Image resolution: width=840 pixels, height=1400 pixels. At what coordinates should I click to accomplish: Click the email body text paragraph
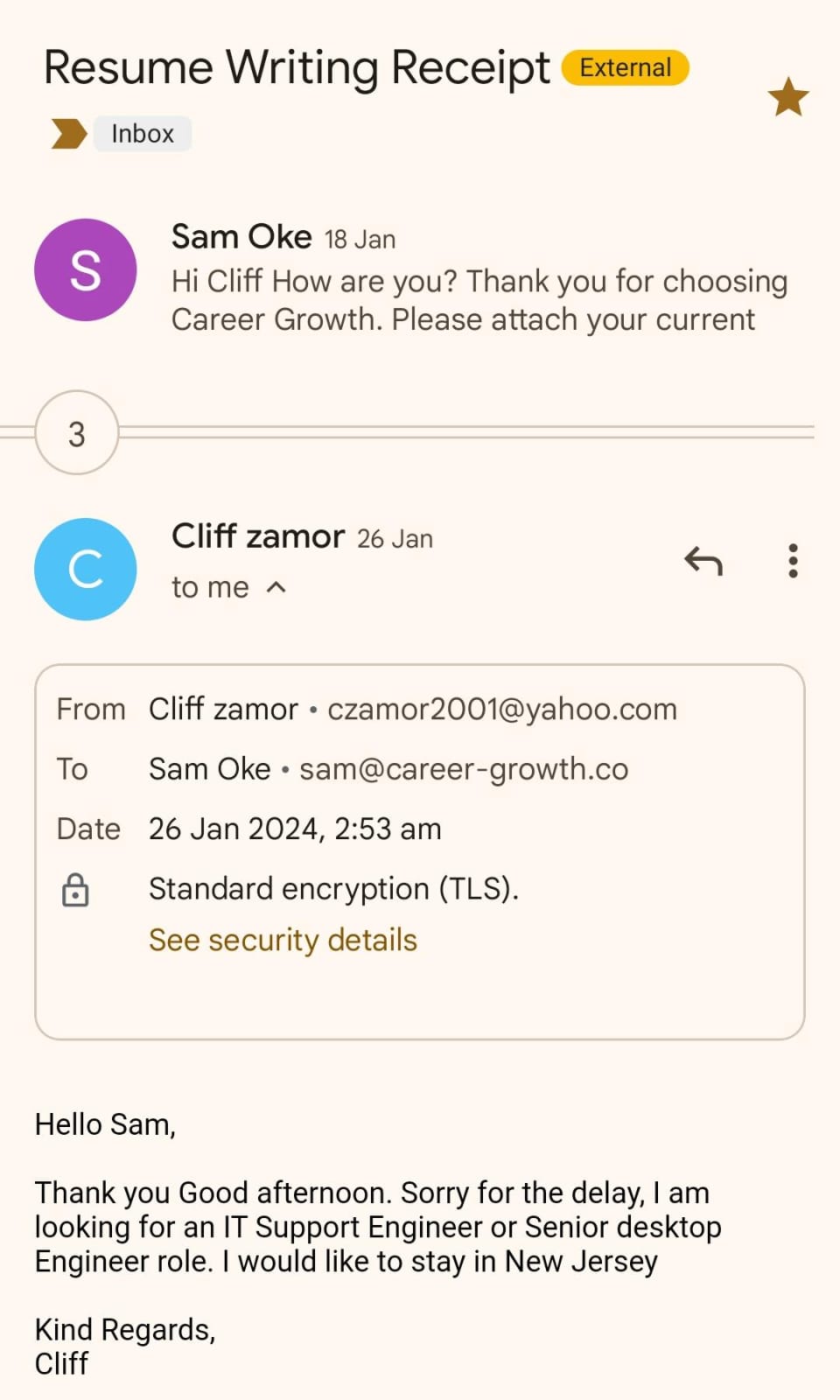378,1227
